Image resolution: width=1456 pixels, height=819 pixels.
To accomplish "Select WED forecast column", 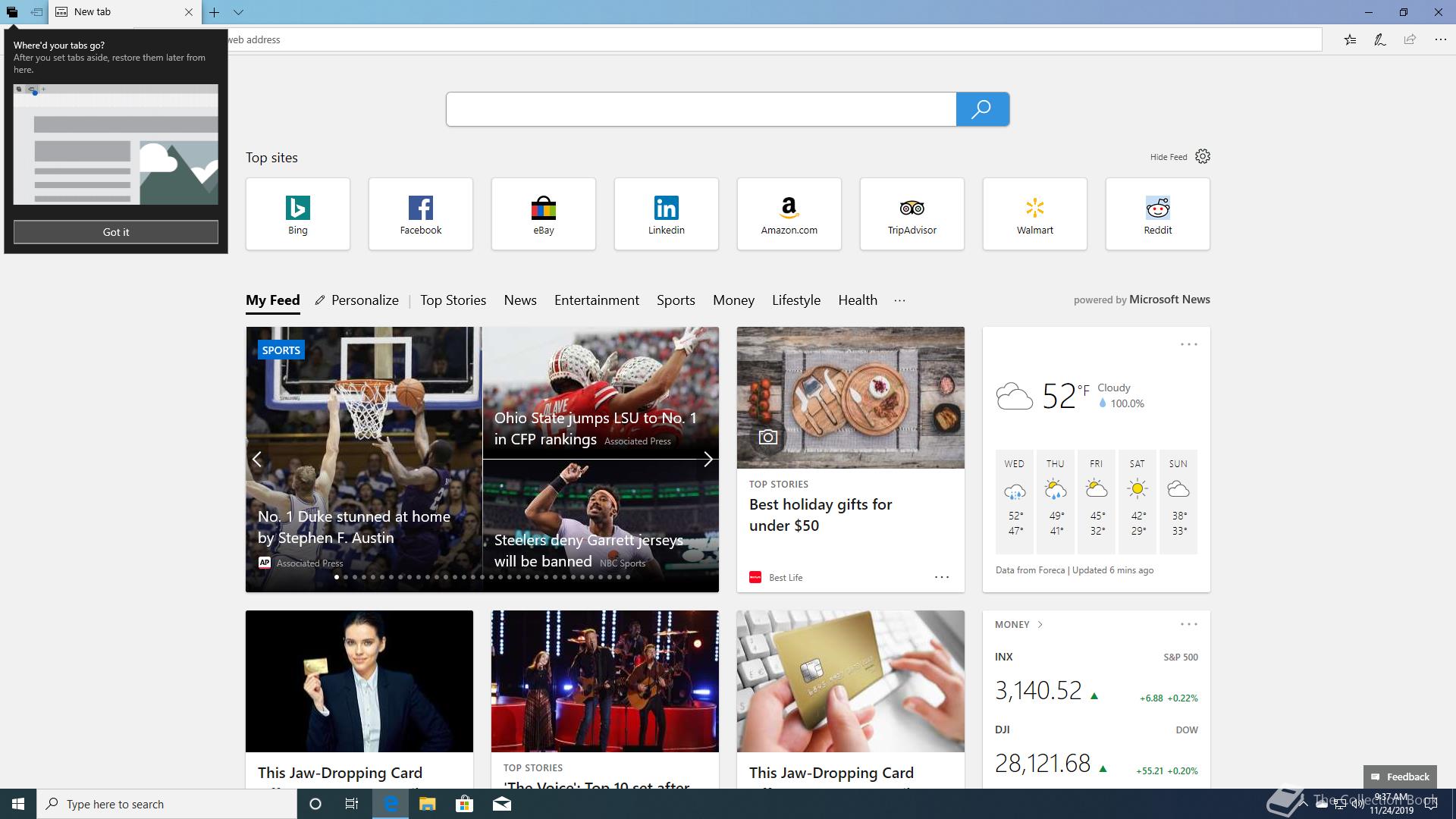I will (x=1015, y=501).
